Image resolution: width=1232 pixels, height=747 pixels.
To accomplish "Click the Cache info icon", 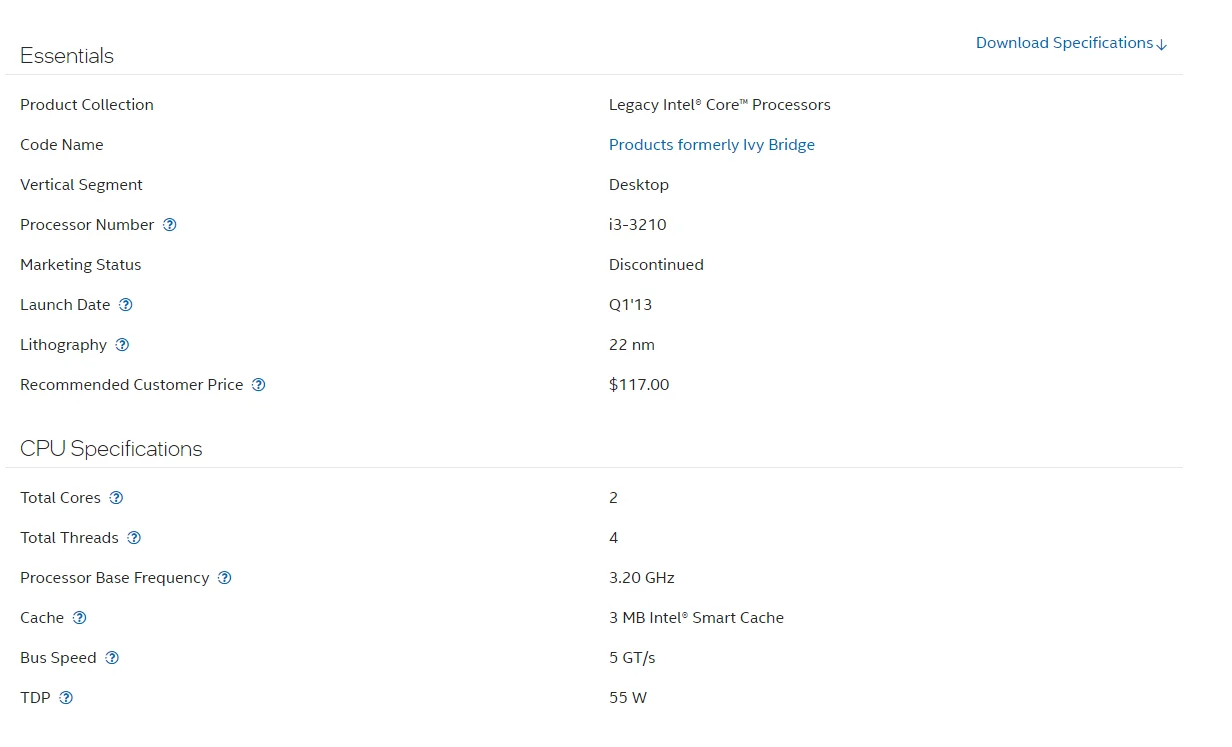I will [80, 618].
